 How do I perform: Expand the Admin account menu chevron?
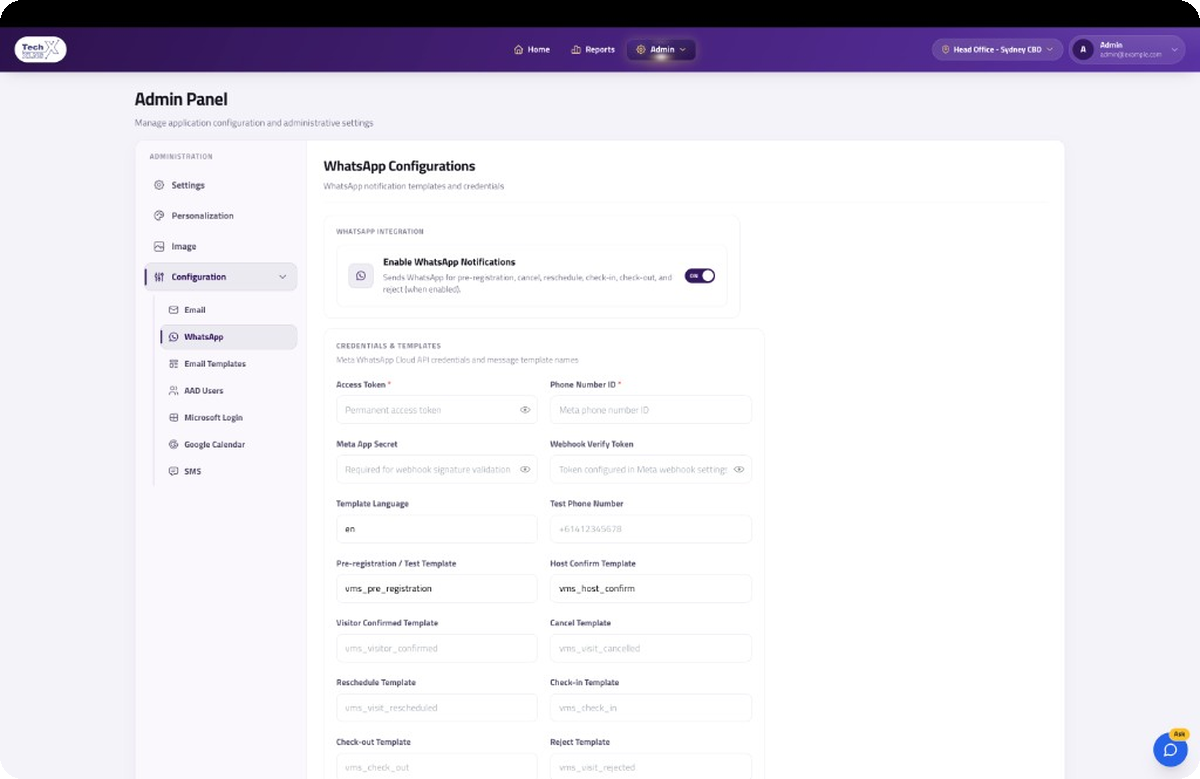(x=1174, y=49)
